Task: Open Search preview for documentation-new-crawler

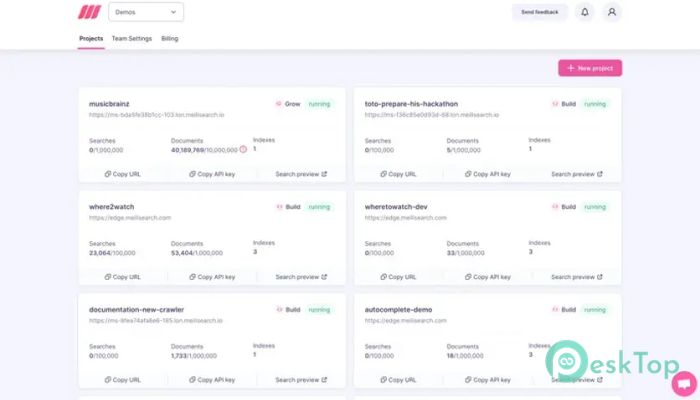Action: tap(301, 380)
